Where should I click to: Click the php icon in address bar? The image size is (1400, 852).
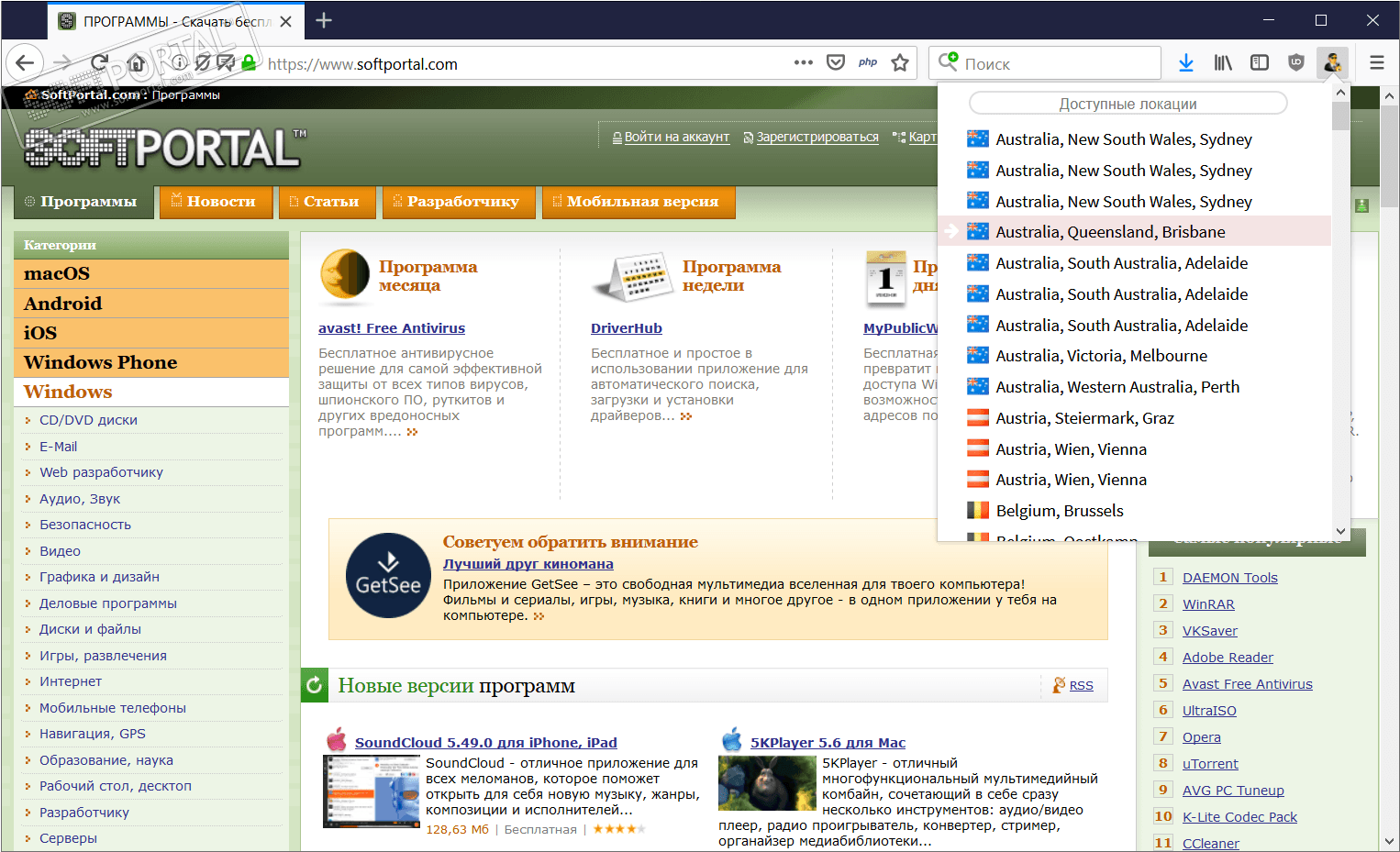(x=868, y=62)
